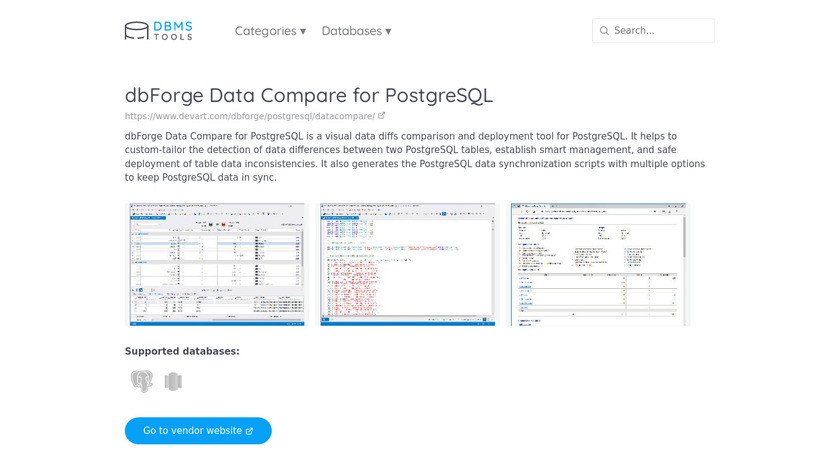Click the down arrow next to Categories
This screenshot has height=472, width=840.
click(303, 31)
